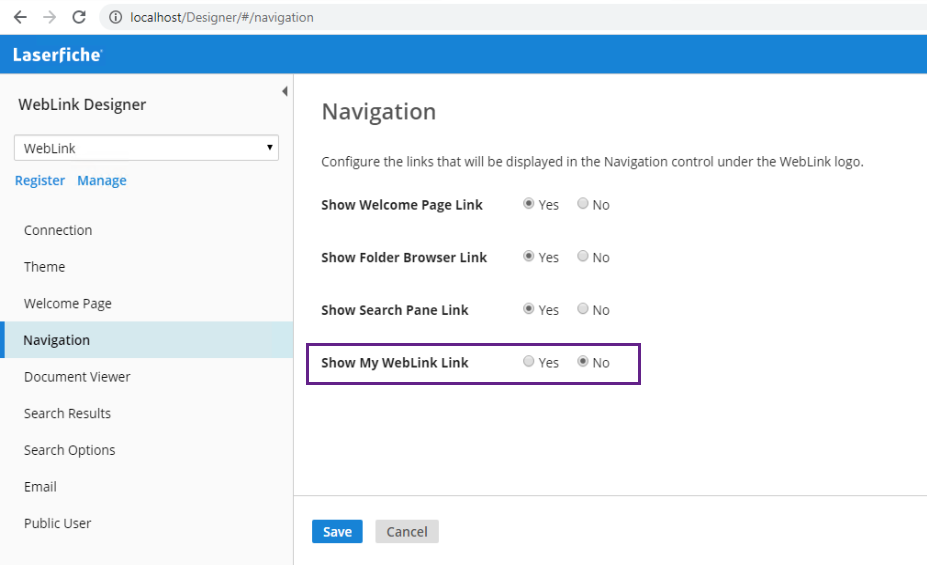Image resolution: width=927 pixels, height=565 pixels.
Task: Select Yes for Show My WebLink Link
Action: tap(529, 361)
